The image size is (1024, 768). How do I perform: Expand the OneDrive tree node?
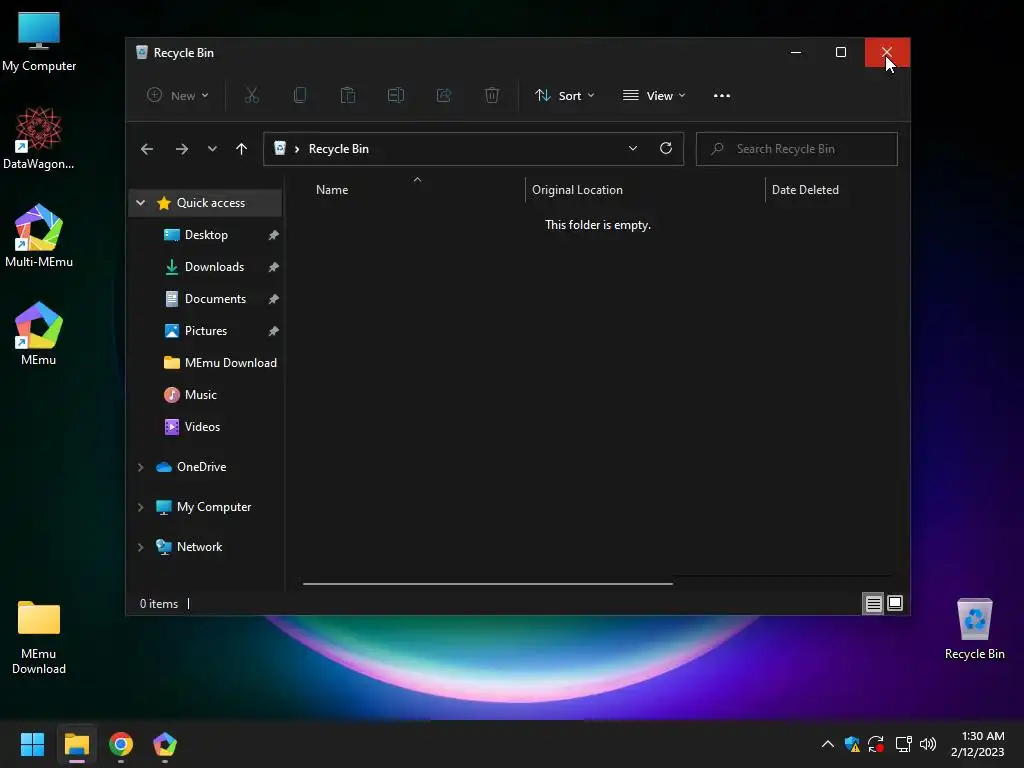140,468
